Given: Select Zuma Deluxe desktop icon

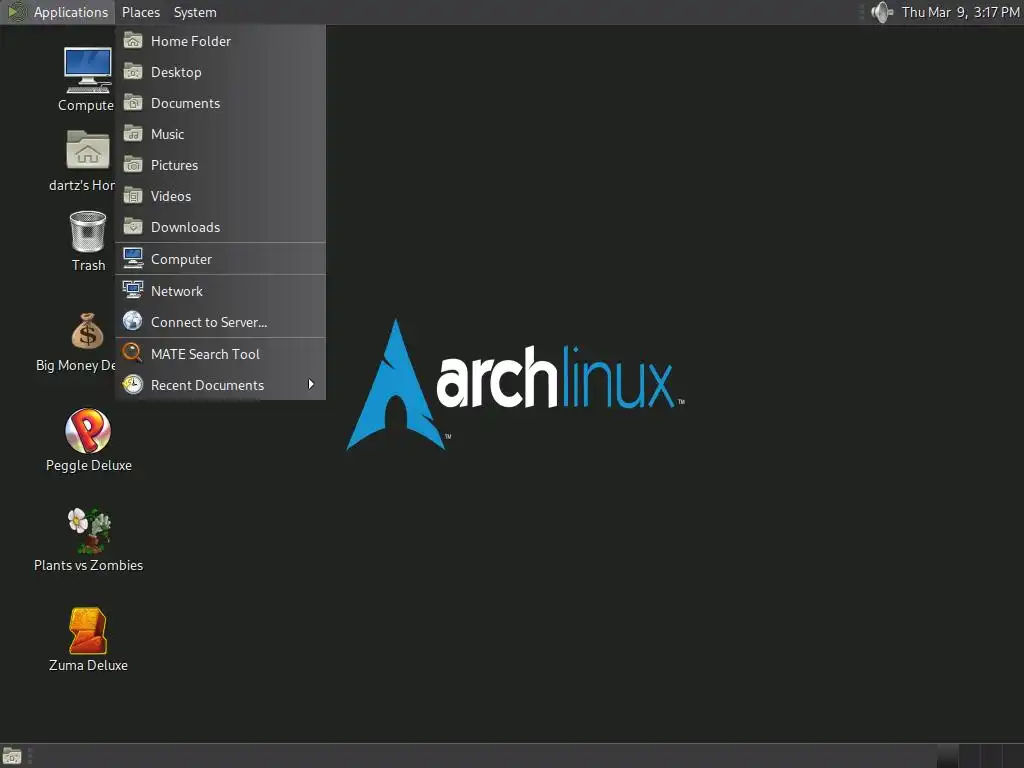Looking at the screenshot, I should pos(88,631).
